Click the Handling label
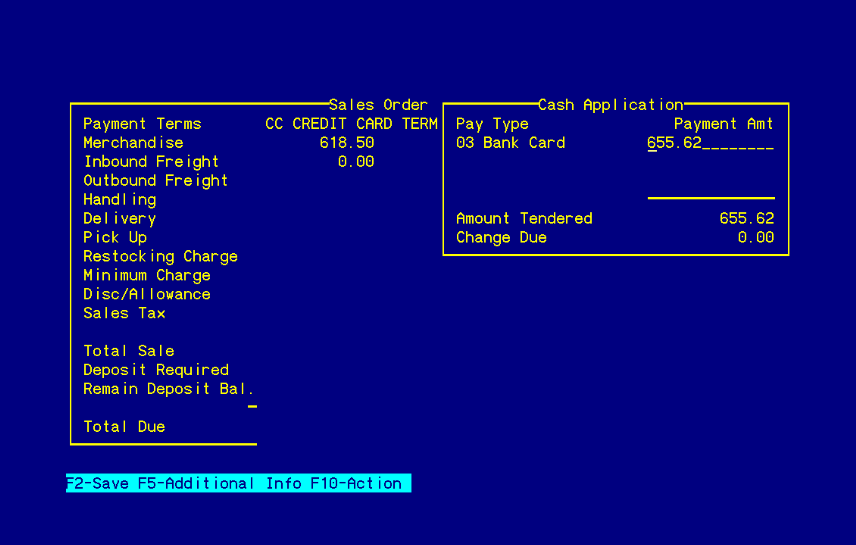The height and width of the screenshot is (545, 856). coord(120,200)
